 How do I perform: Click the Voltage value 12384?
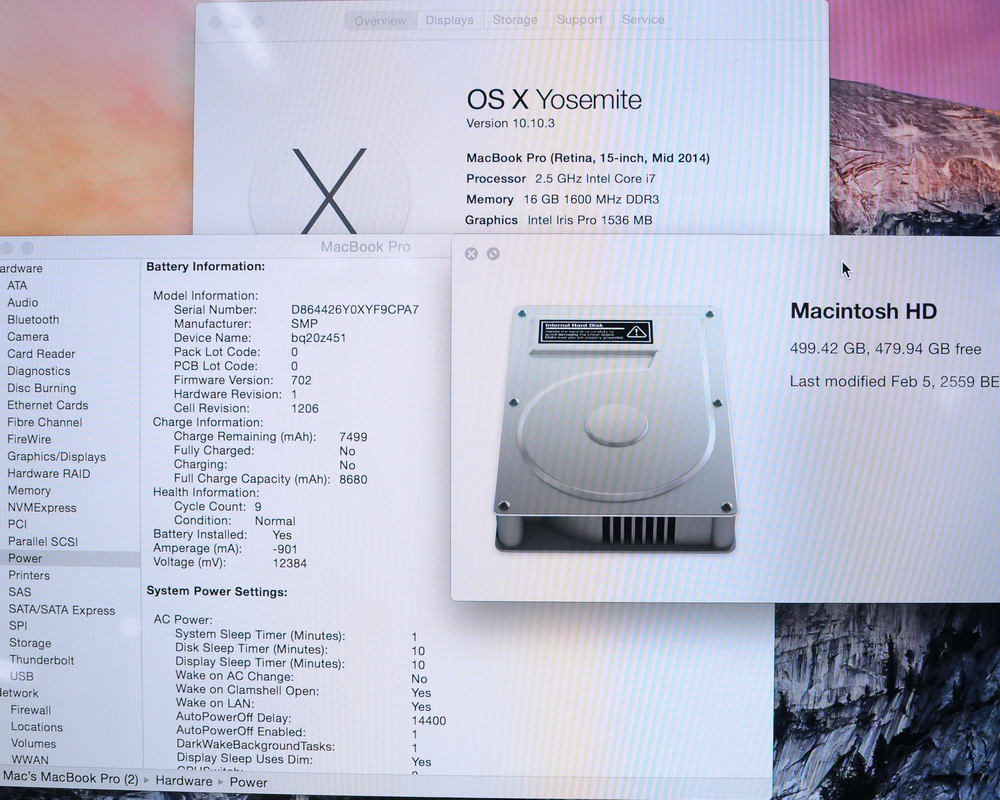(290, 563)
